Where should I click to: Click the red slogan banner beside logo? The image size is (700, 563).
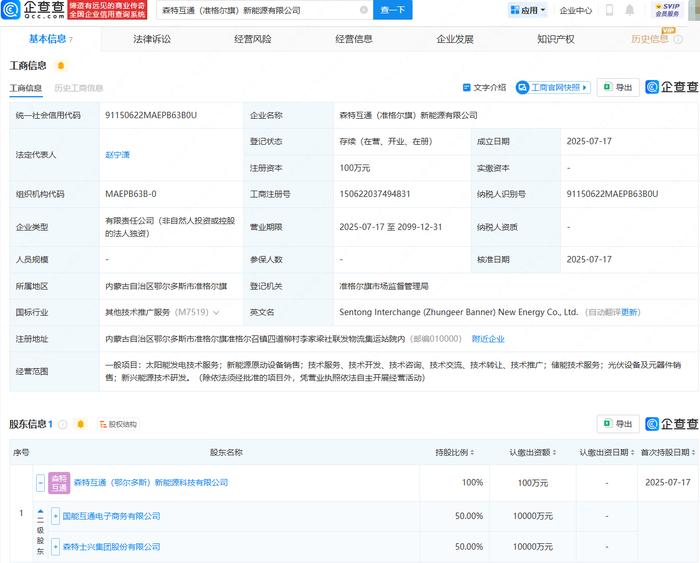click(107, 10)
